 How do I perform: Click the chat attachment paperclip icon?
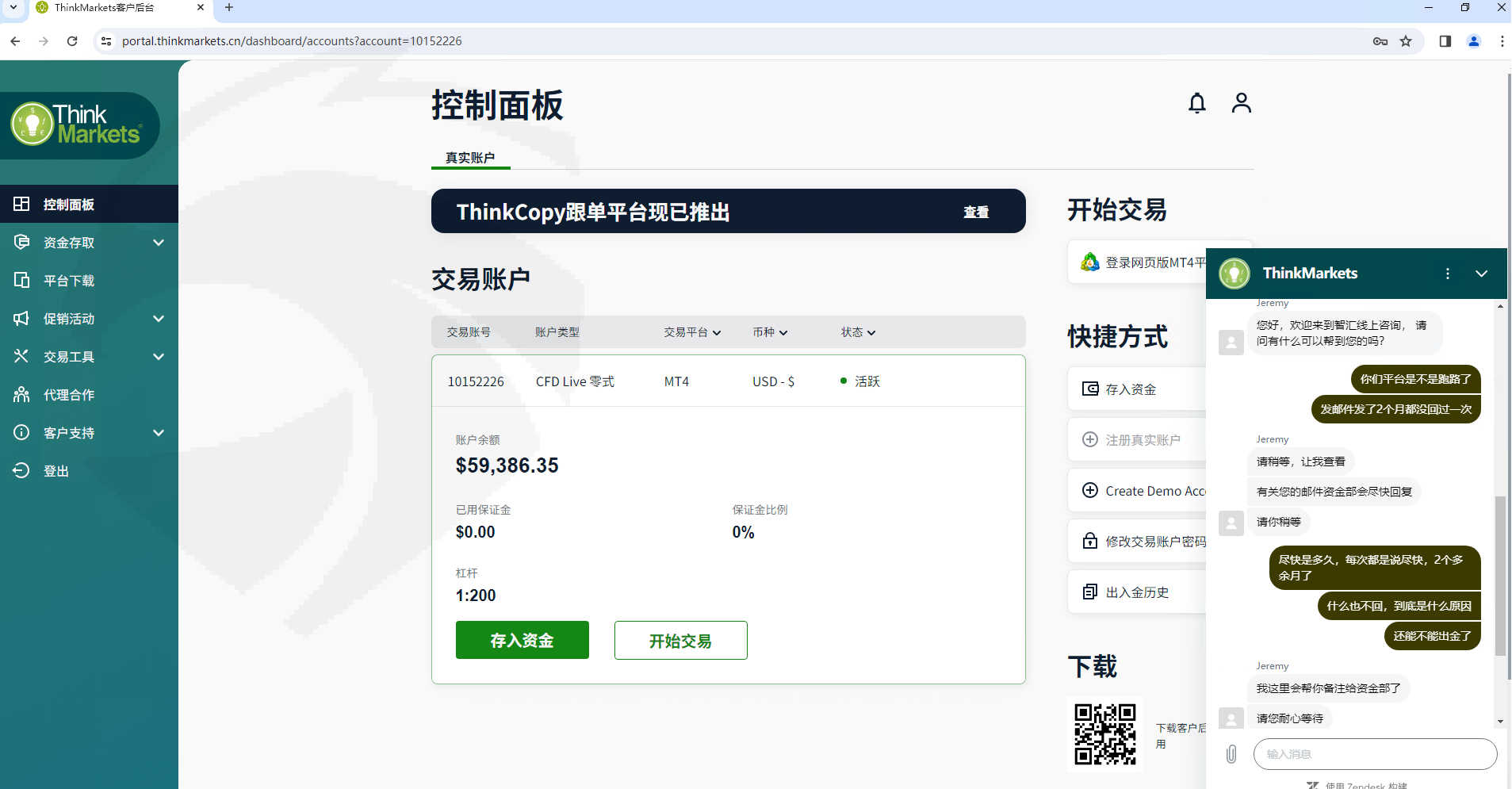pyautogui.click(x=1231, y=753)
